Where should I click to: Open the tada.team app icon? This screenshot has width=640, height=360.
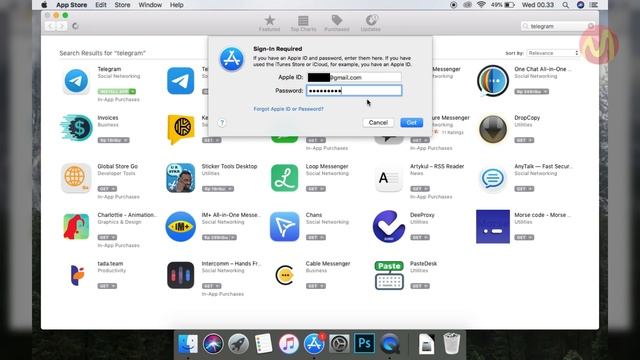click(77, 275)
